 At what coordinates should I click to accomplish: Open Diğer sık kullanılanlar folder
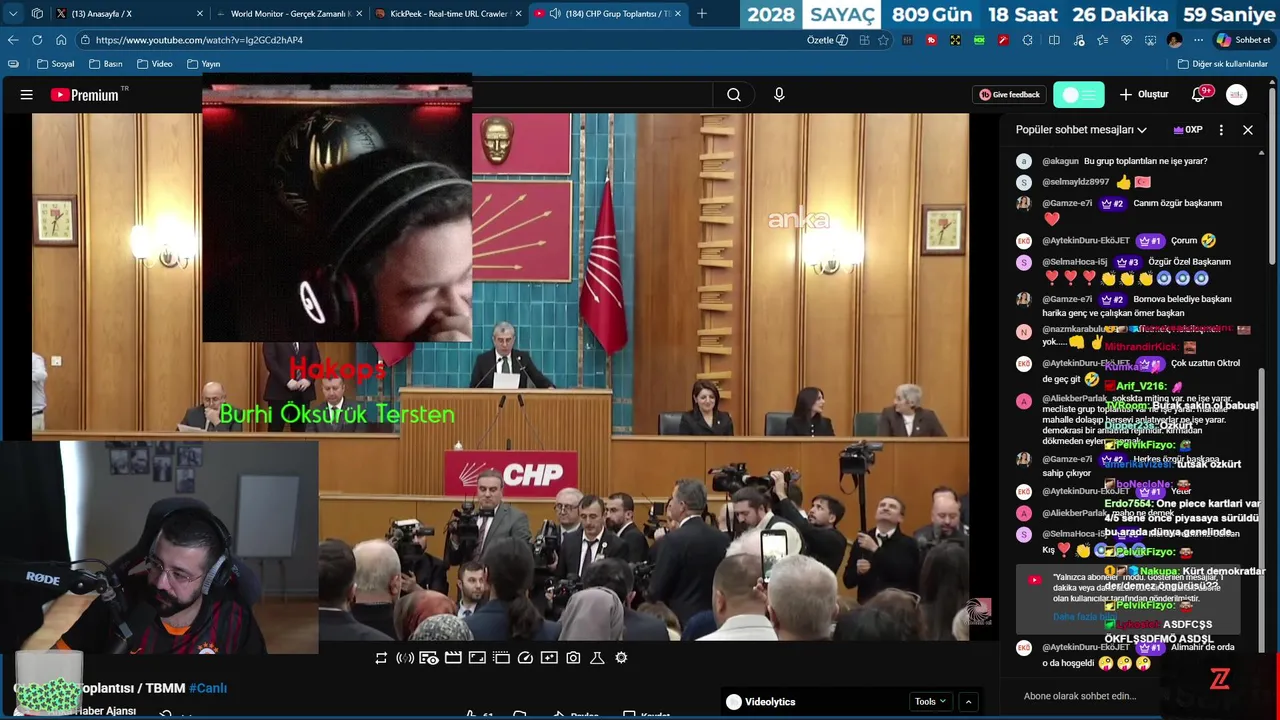1222,64
